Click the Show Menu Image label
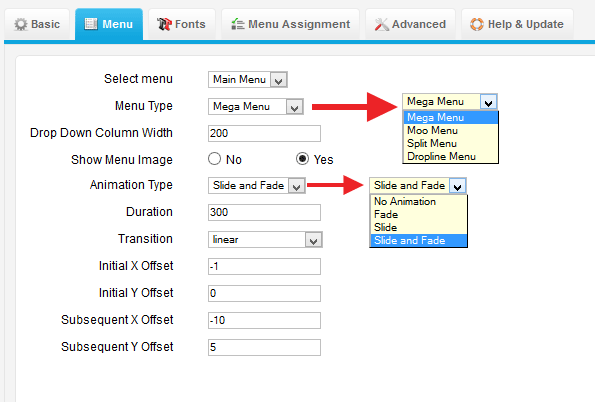 click(x=122, y=159)
